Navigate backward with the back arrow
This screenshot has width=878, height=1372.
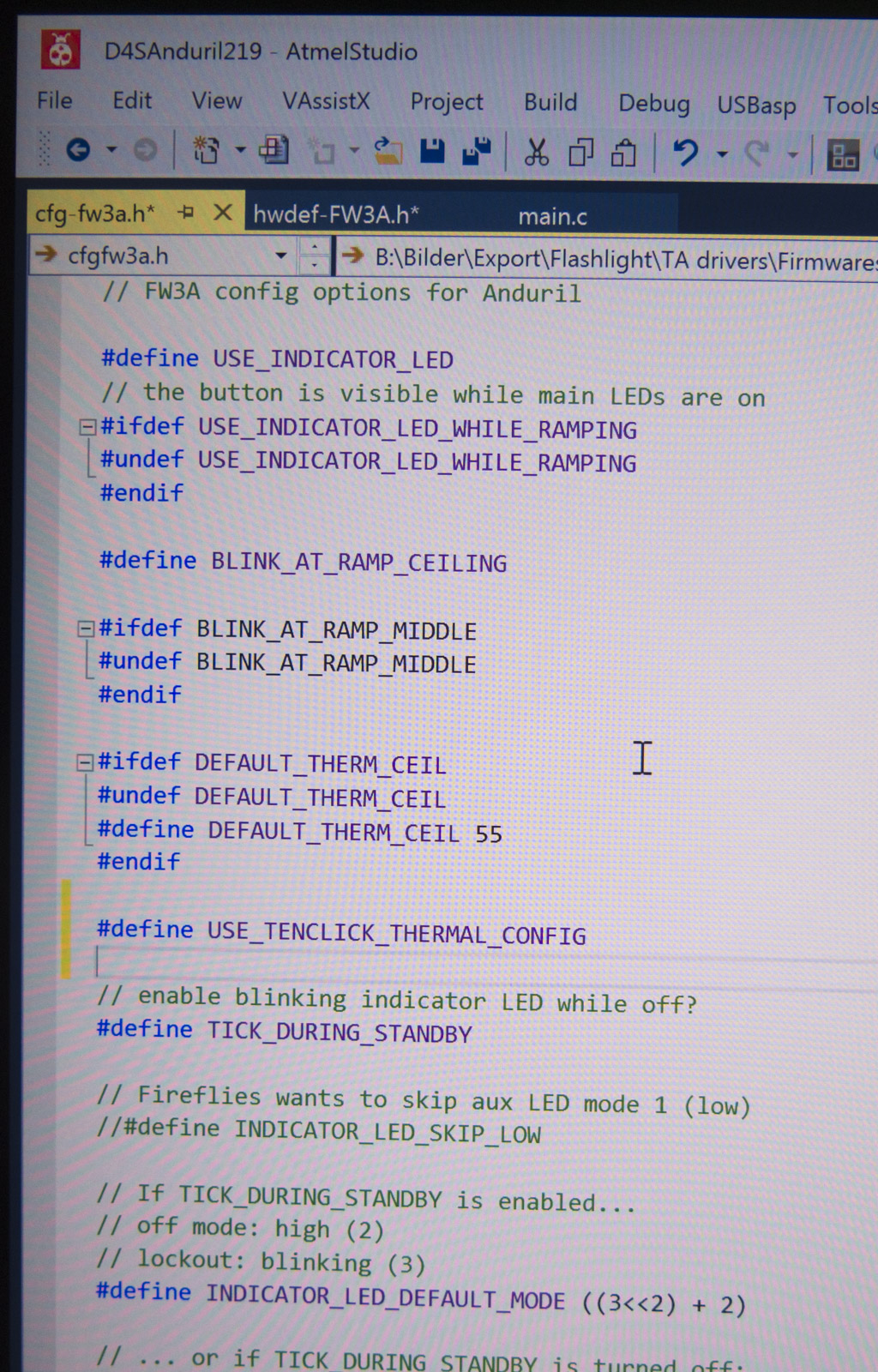point(78,151)
